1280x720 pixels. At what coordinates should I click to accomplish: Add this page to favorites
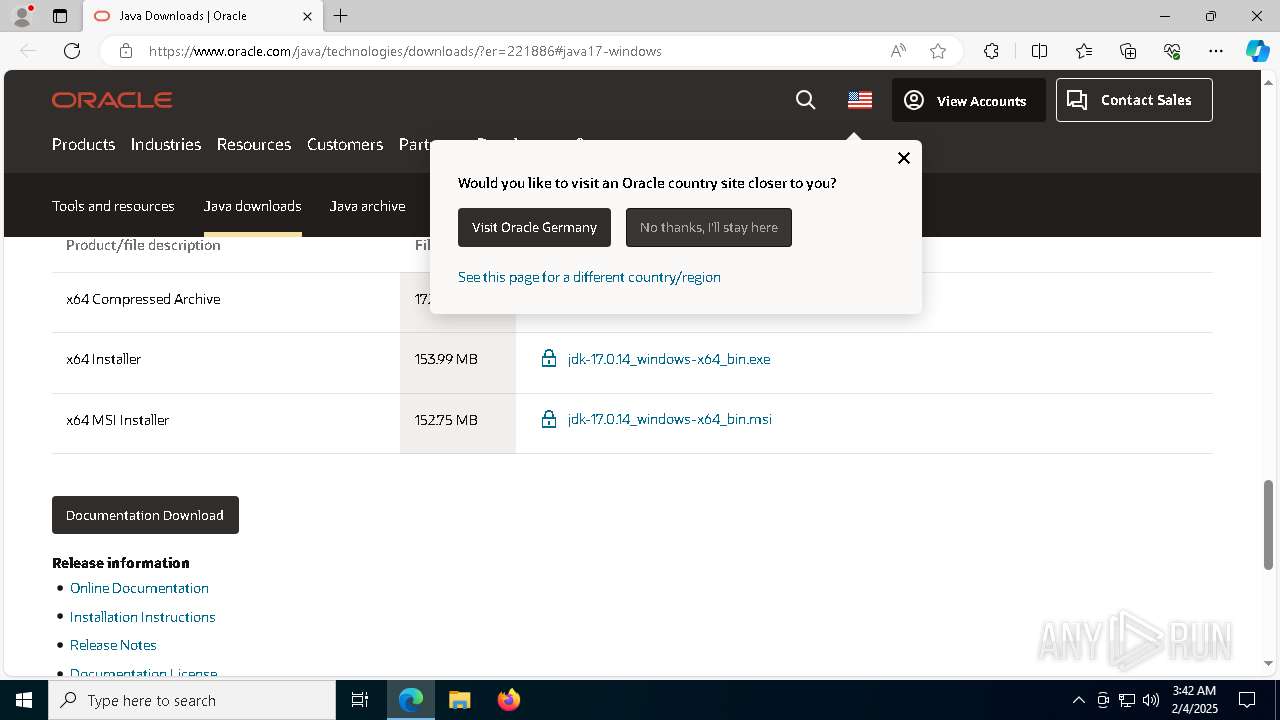click(x=938, y=51)
